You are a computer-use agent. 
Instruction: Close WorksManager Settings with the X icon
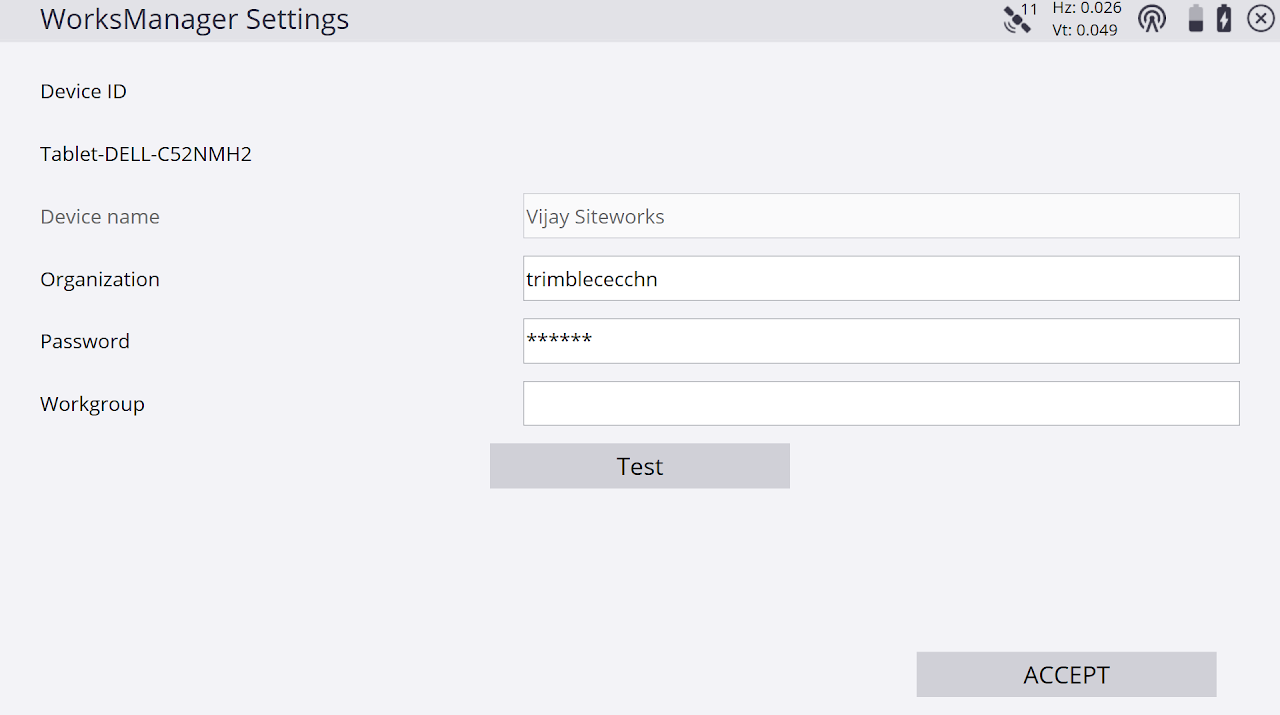point(1260,18)
